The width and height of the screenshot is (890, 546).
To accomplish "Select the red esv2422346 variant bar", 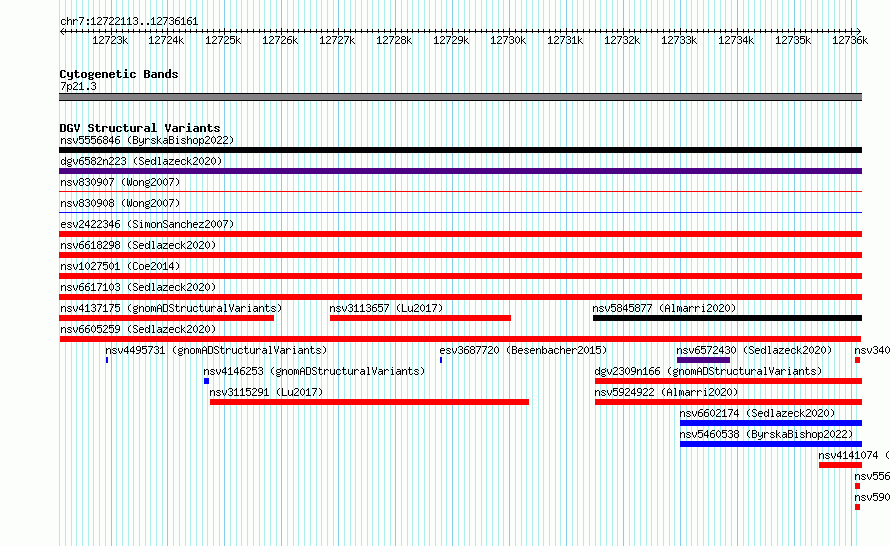I will coord(460,234).
